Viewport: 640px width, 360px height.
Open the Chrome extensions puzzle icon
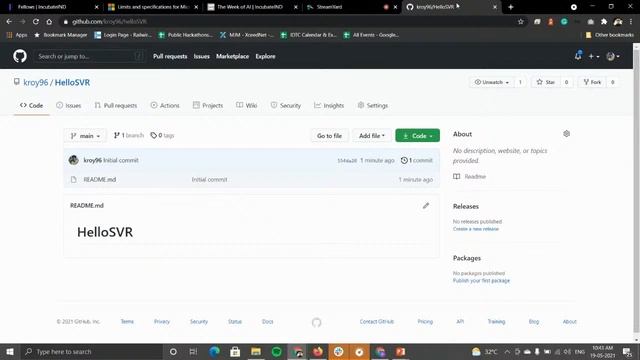click(x=604, y=22)
